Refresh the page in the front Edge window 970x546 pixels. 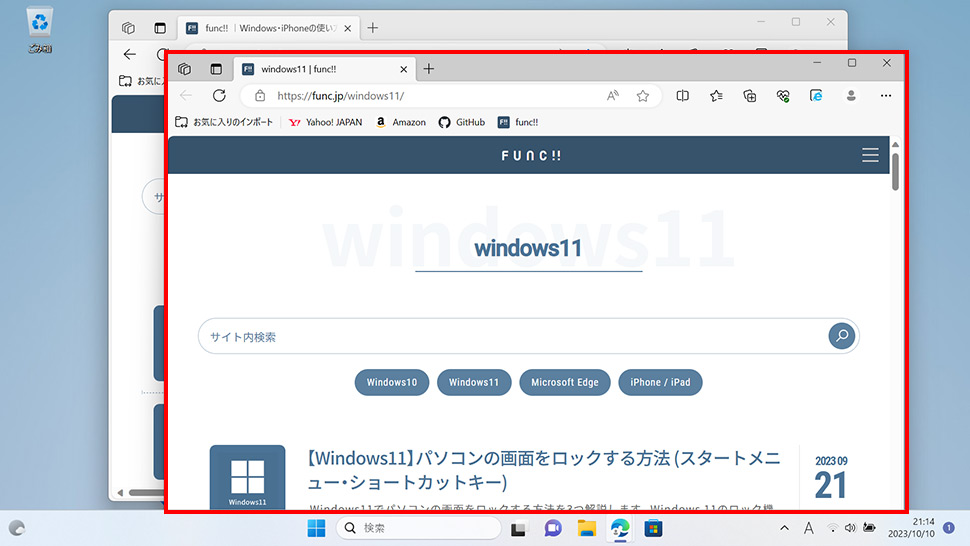point(219,96)
